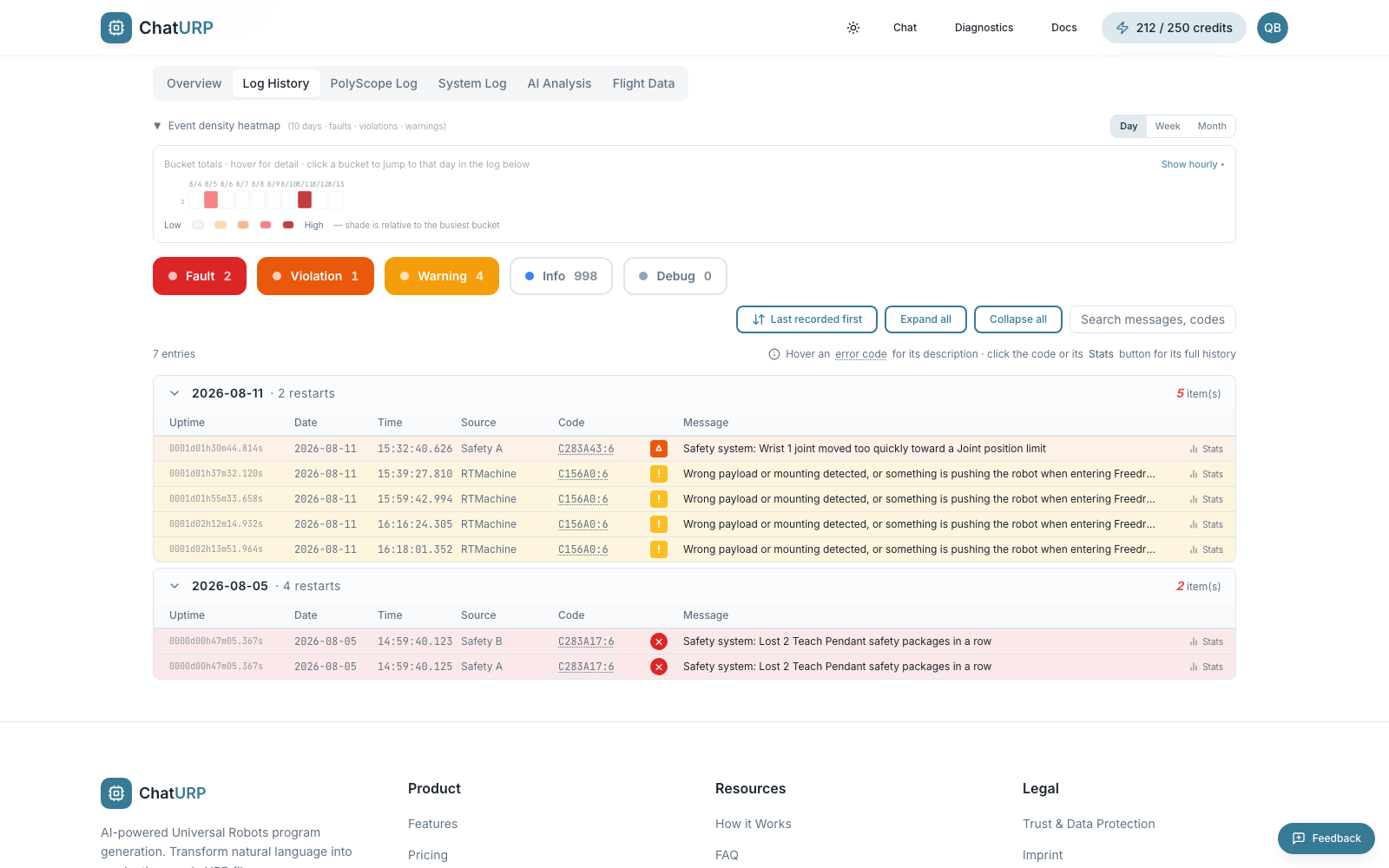Collapse the 2026-08-11 log group
This screenshot has width=1389, height=868.
174,393
